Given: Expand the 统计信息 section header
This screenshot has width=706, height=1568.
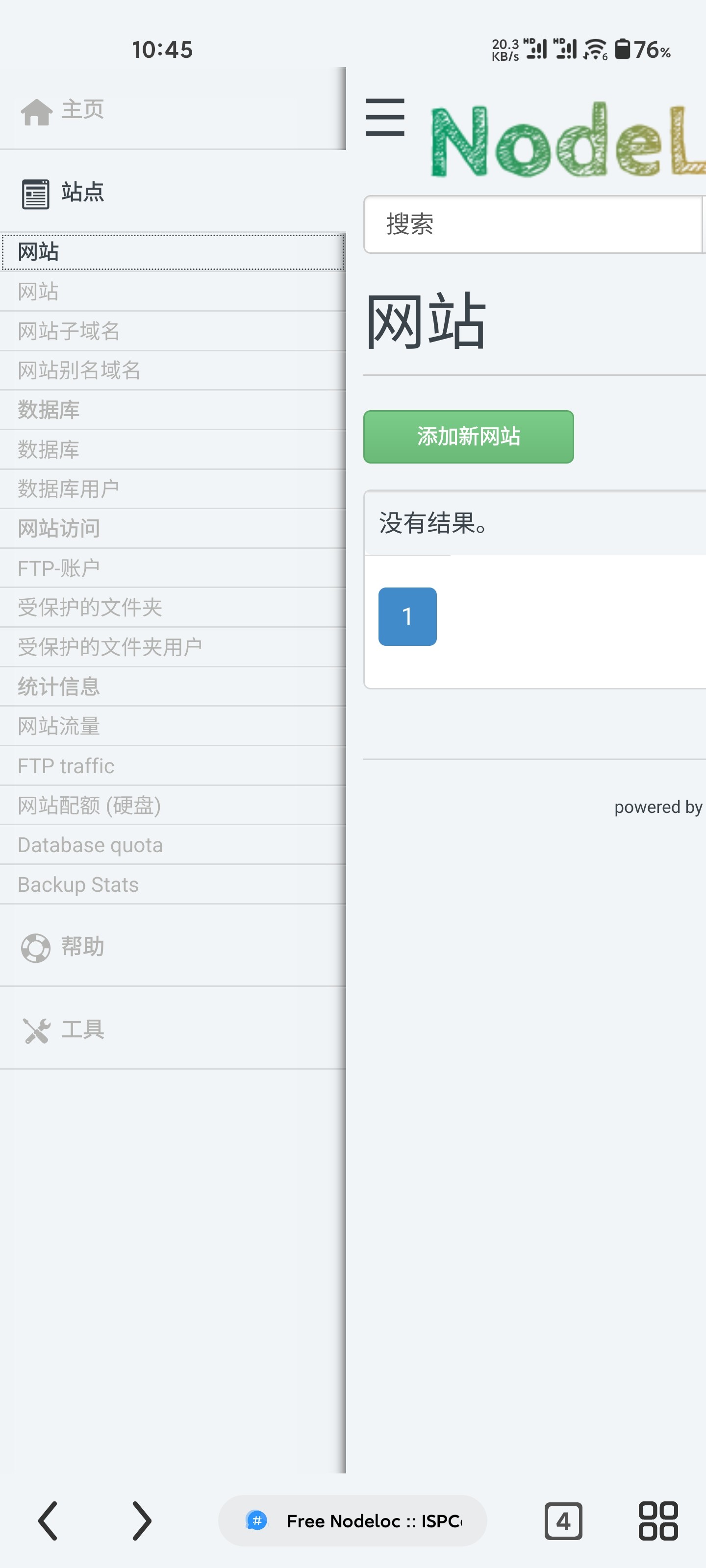Looking at the screenshot, I should (x=173, y=686).
